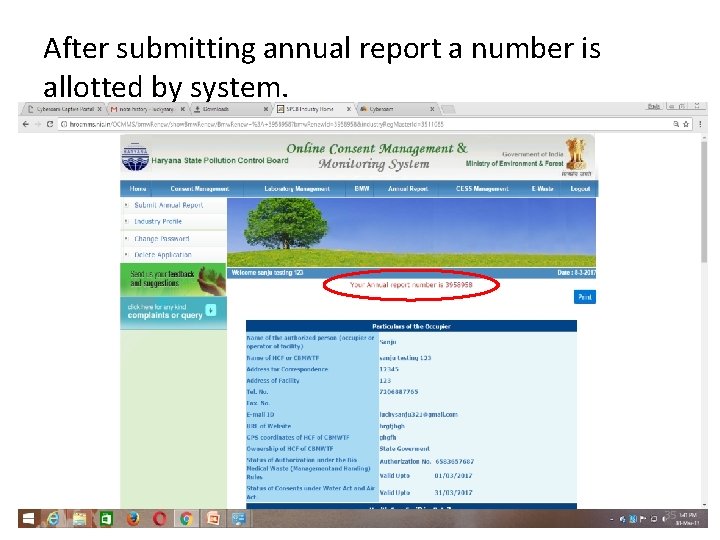Open the Industry Profile link
The width and height of the screenshot is (720, 540).
click(x=158, y=221)
